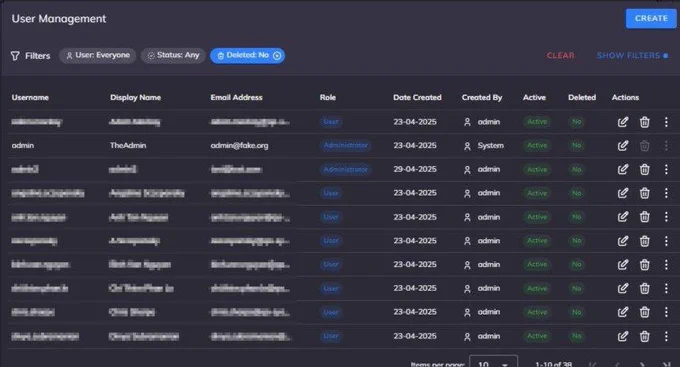Click the Actions column header
The image size is (680, 367).
tap(625, 98)
